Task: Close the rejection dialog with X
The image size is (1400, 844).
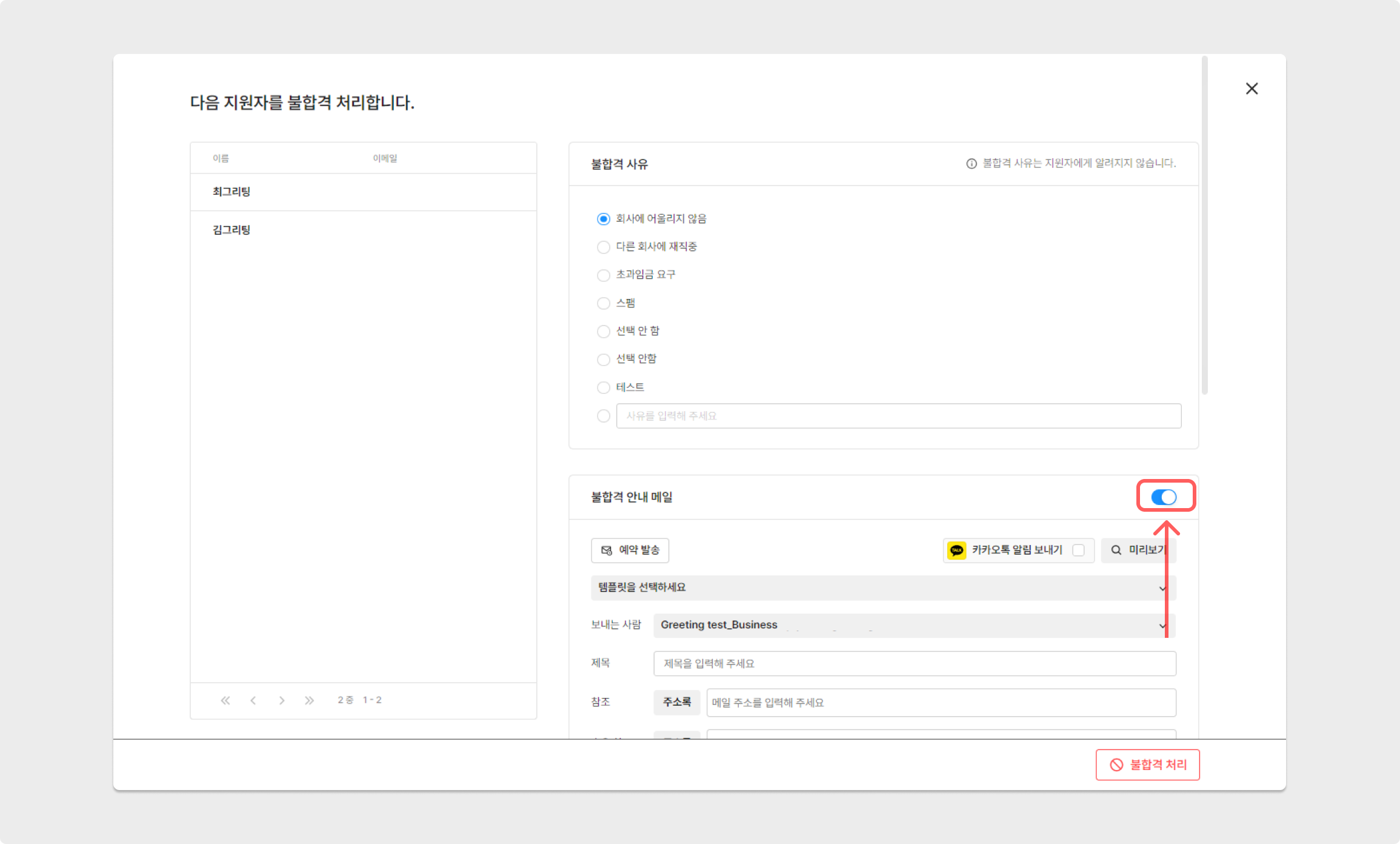Action: pos(1252,89)
